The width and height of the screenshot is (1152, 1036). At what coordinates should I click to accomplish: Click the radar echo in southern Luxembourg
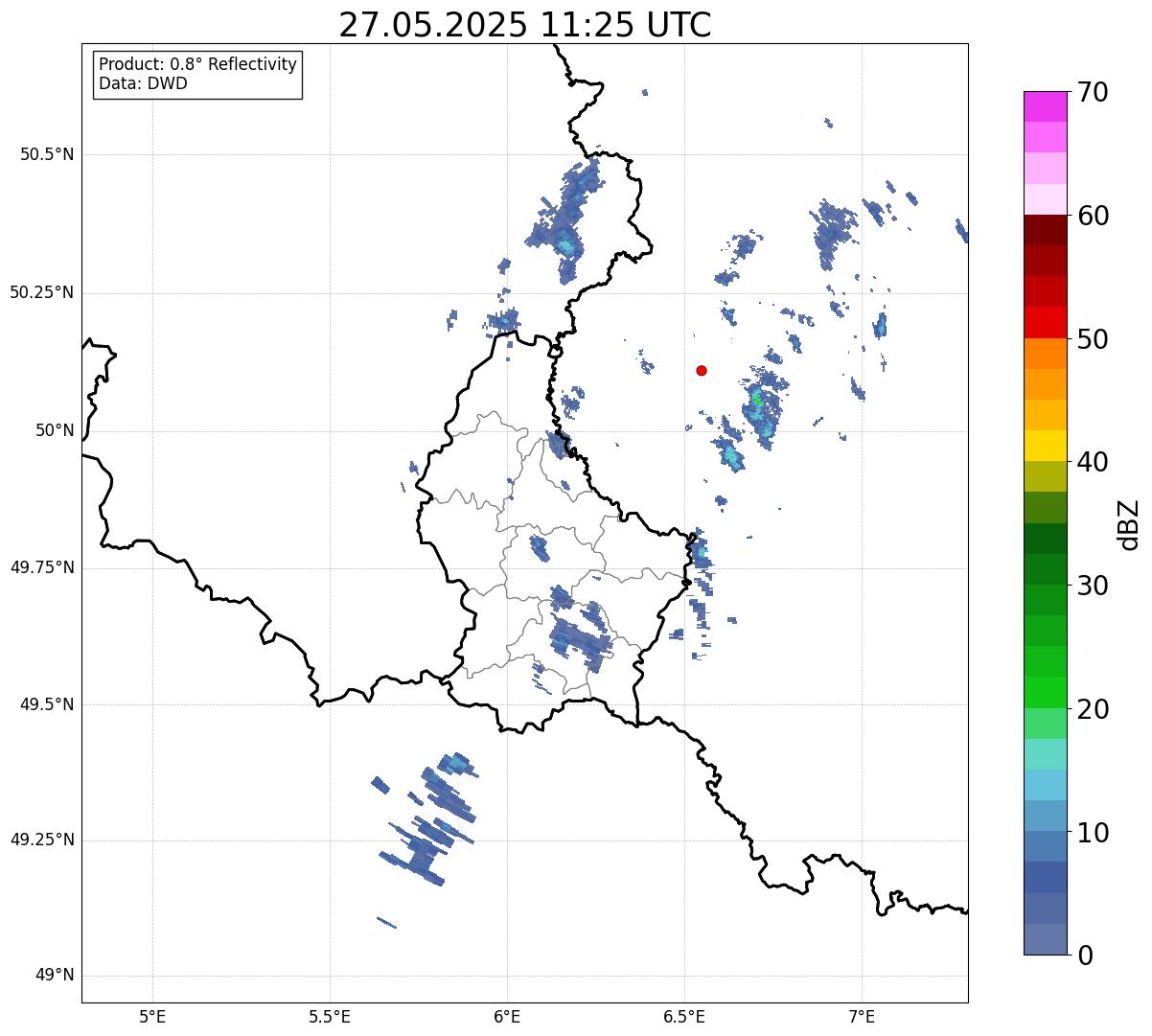581,636
